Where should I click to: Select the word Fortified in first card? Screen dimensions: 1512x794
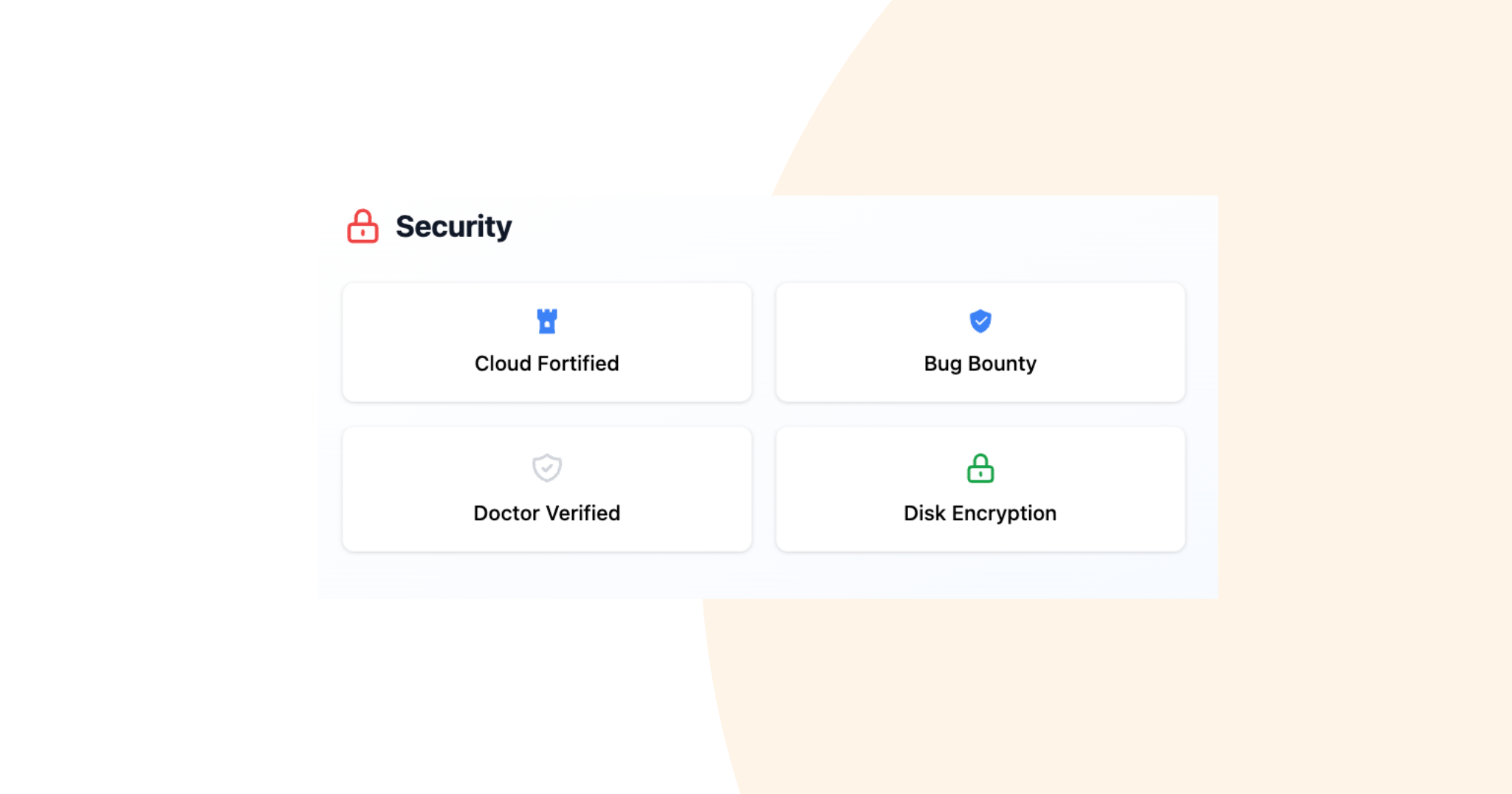pyautogui.click(x=578, y=363)
